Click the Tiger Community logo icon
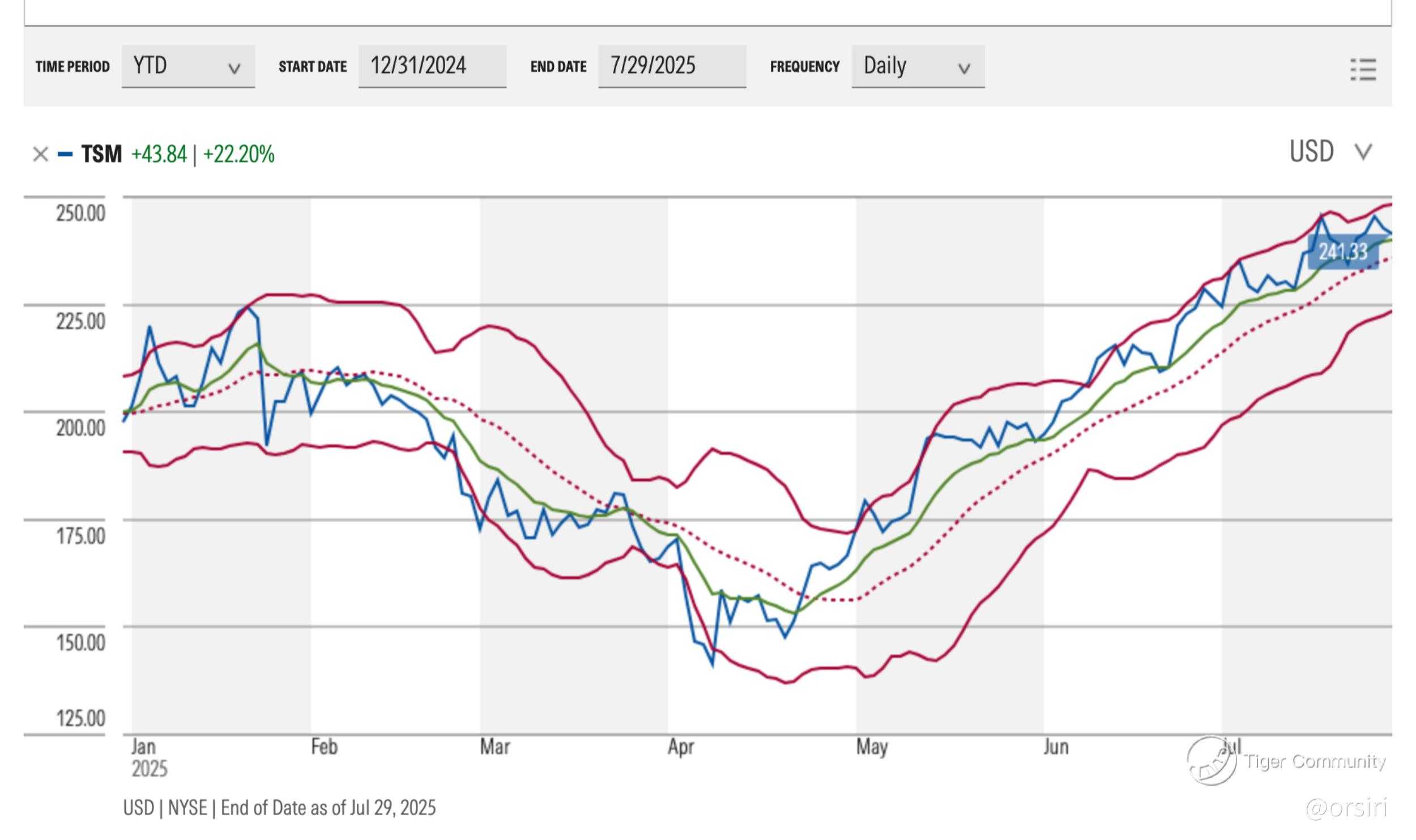The width and height of the screenshot is (1416, 840). point(1211,760)
